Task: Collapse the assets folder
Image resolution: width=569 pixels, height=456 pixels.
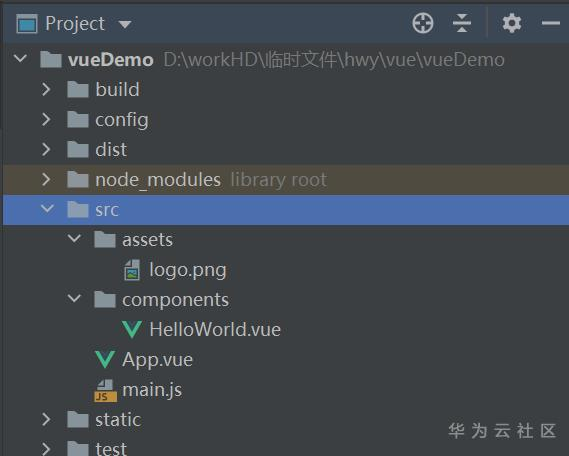Action: tap(74, 239)
